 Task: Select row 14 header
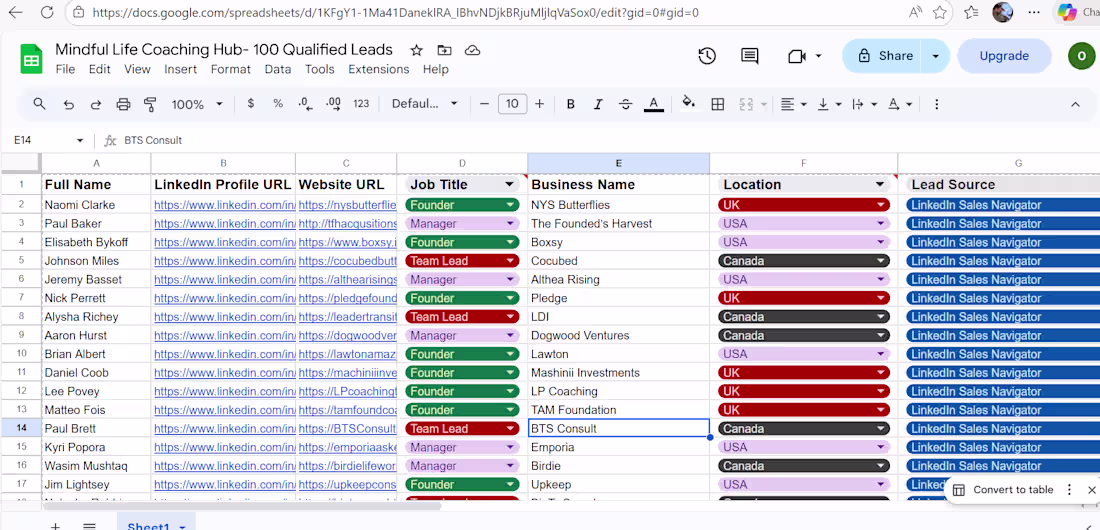[x=21, y=428]
